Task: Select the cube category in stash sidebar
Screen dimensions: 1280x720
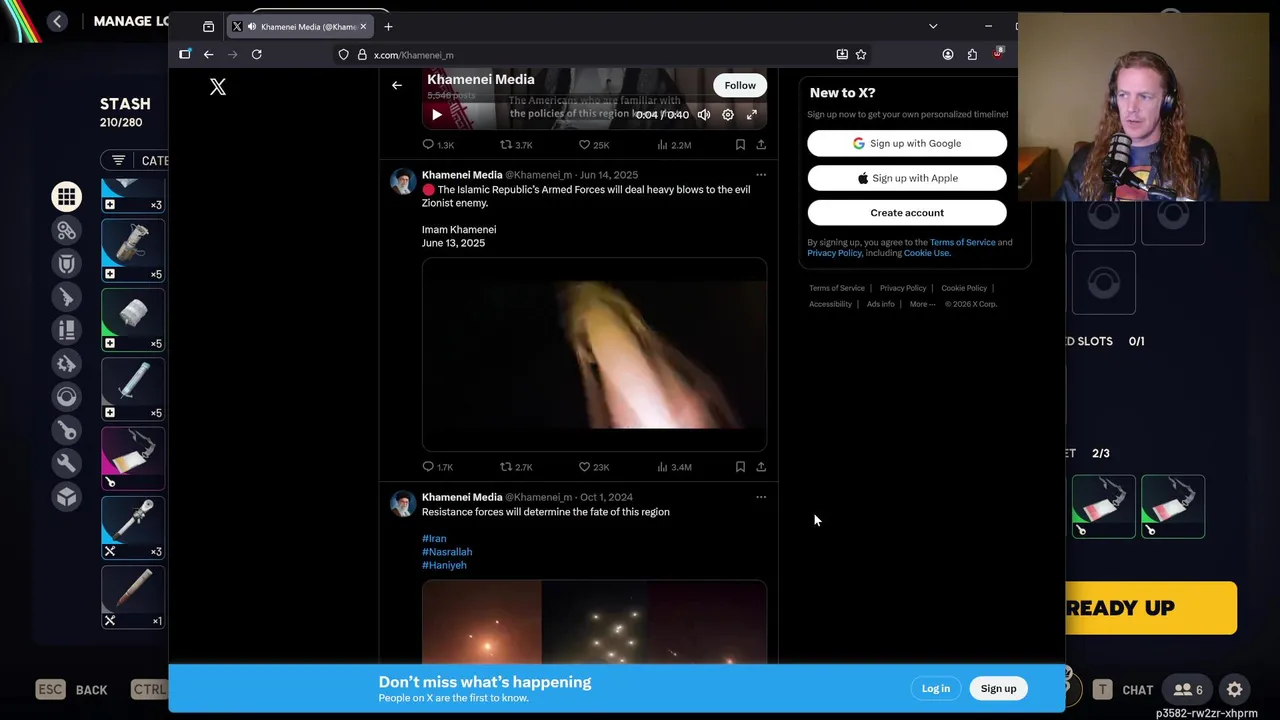Action: (x=67, y=497)
